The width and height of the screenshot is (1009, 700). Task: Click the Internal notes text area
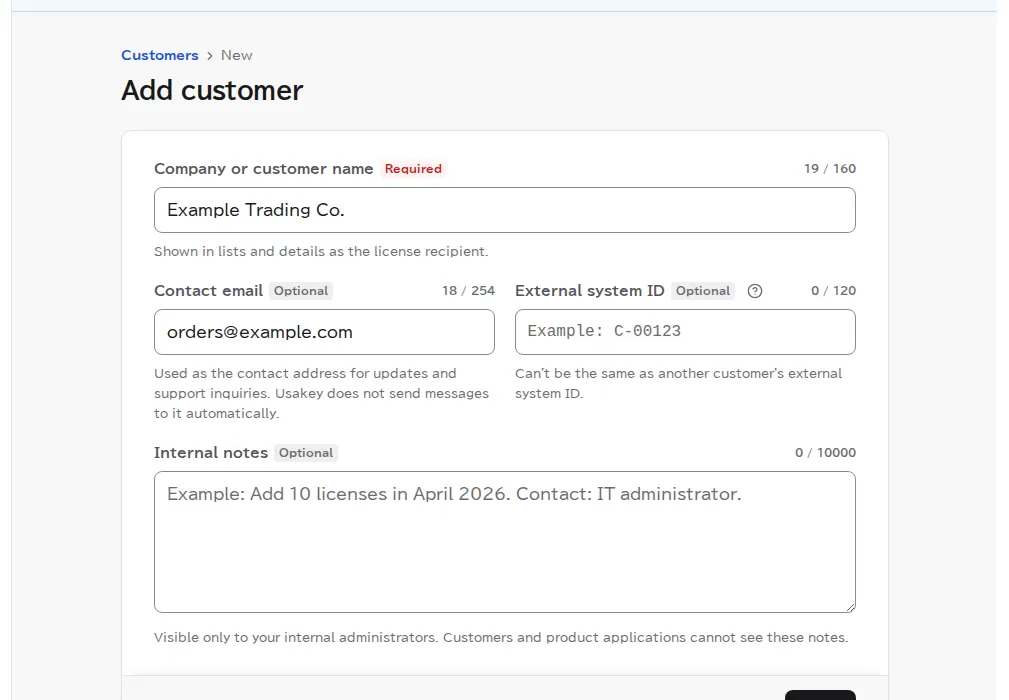pos(504,542)
